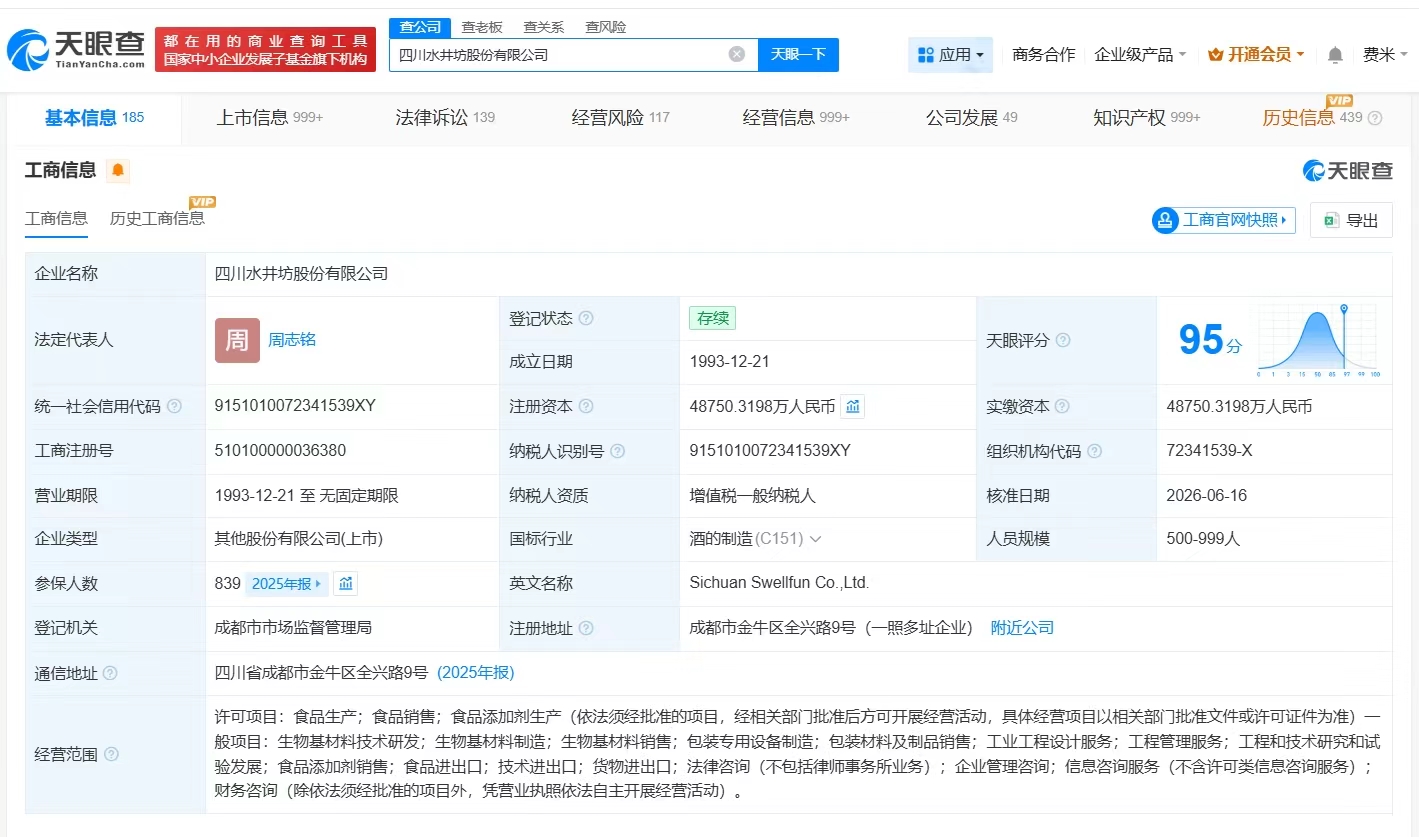
Task: Select the 查老板 search mode tab
Action: click(482, 27)
